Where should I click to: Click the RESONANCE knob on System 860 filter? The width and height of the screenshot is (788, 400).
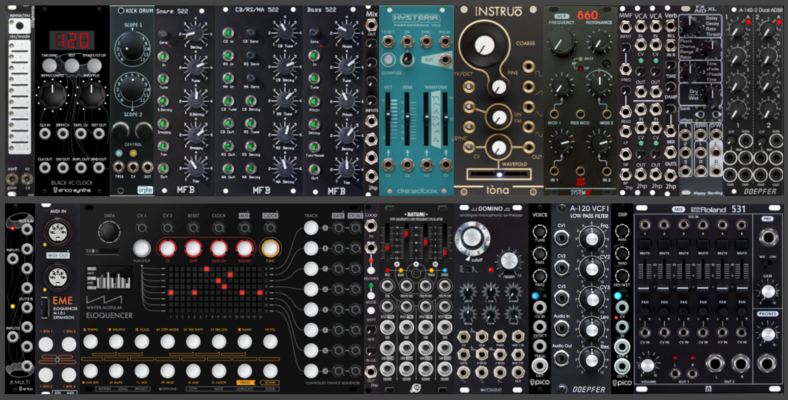pos(599,42)
